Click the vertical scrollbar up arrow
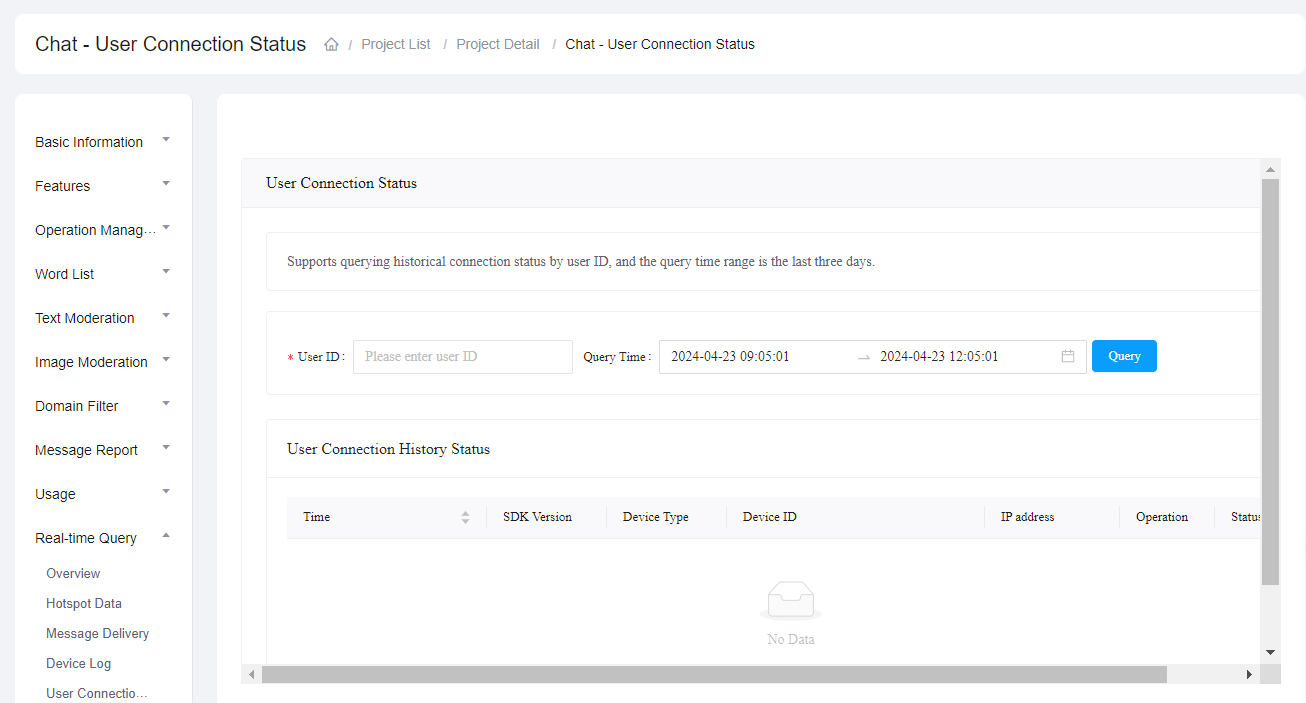 click(1271, 169)
